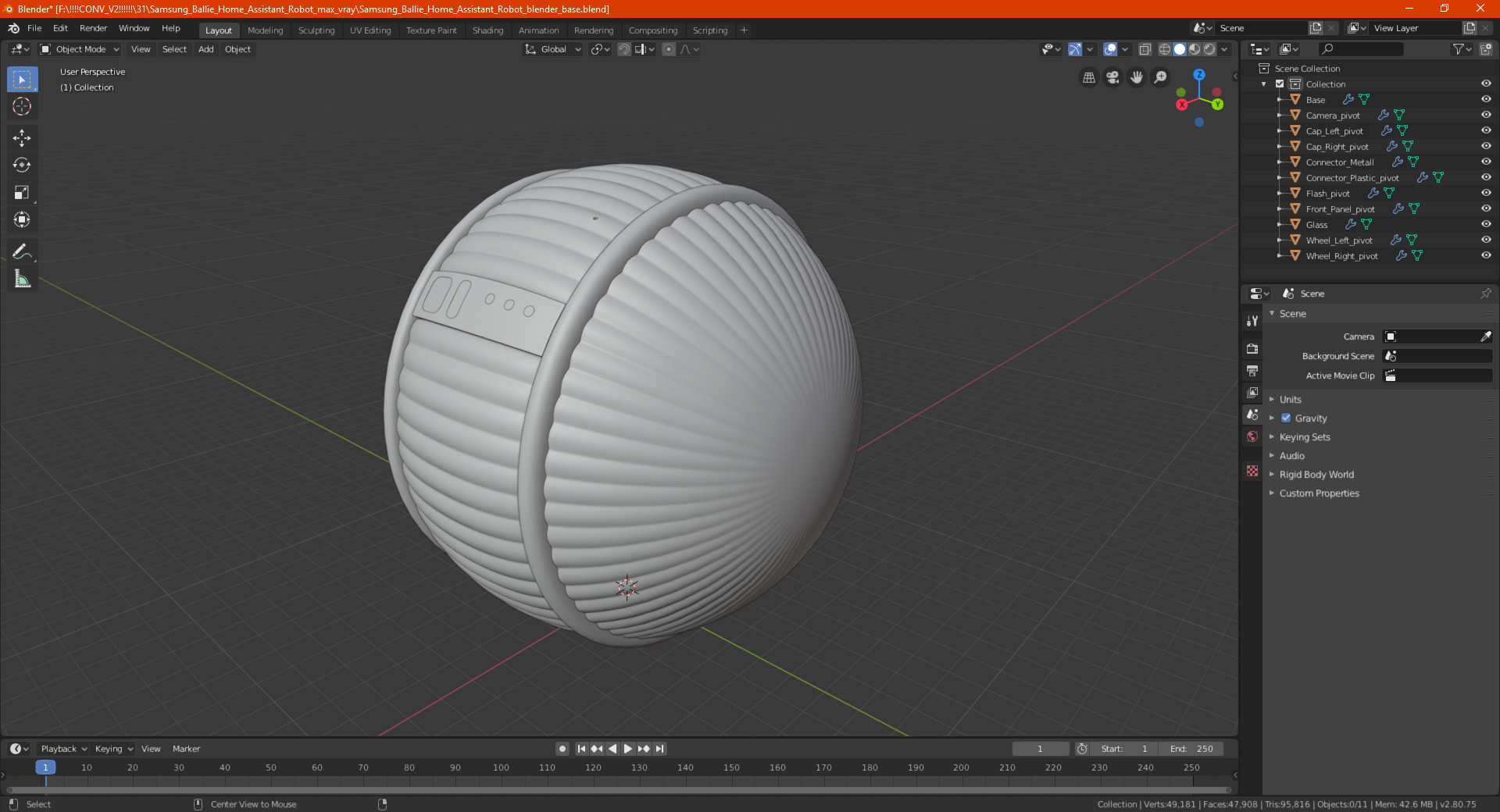Open the File menu
Image resolution: width=1500 pixels, height=812 pixels.
point(34,28)
